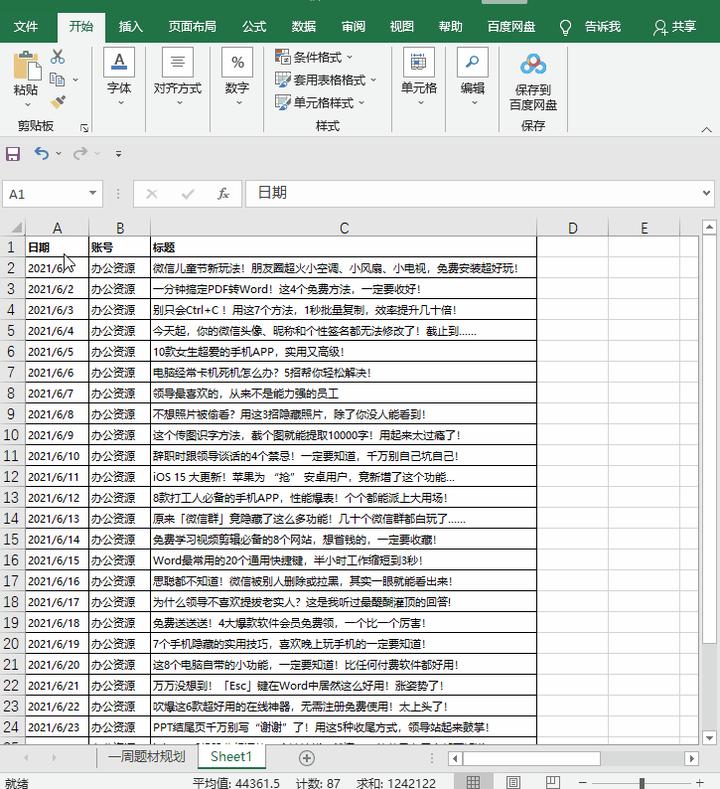Open the Name Box dropdown arrow

(x=93, y=194)
